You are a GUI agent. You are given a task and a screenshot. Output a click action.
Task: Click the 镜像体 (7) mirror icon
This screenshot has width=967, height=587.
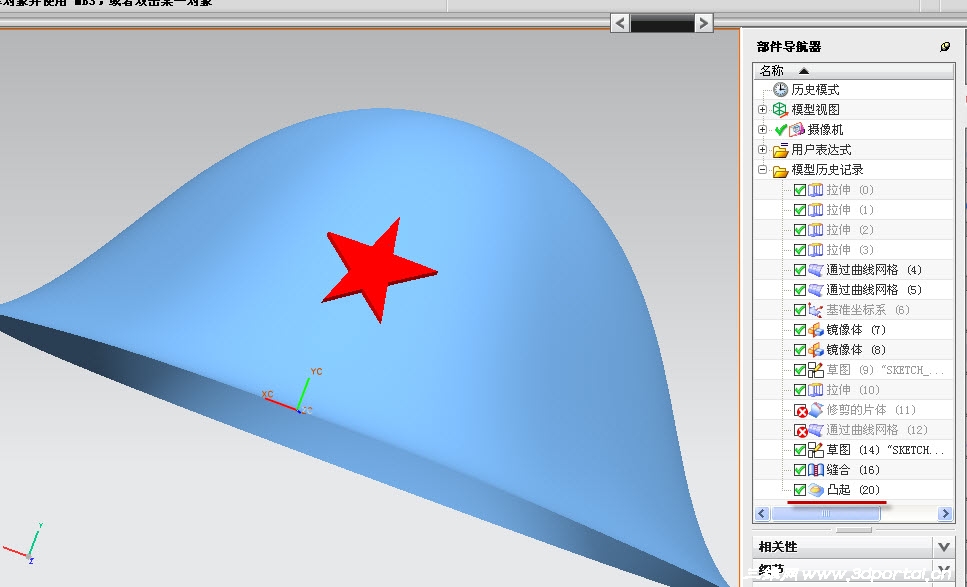[x=816, y=330]
